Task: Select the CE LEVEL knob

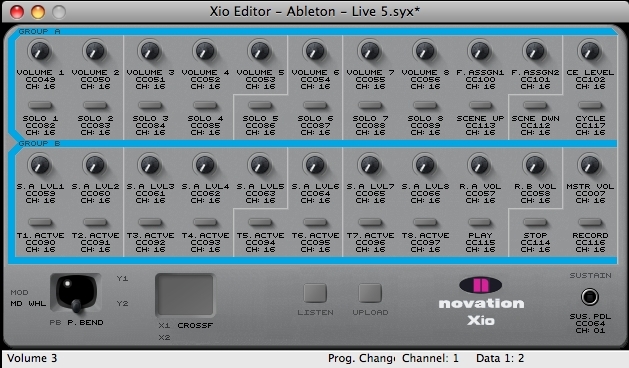Action: tap(590, 51)
